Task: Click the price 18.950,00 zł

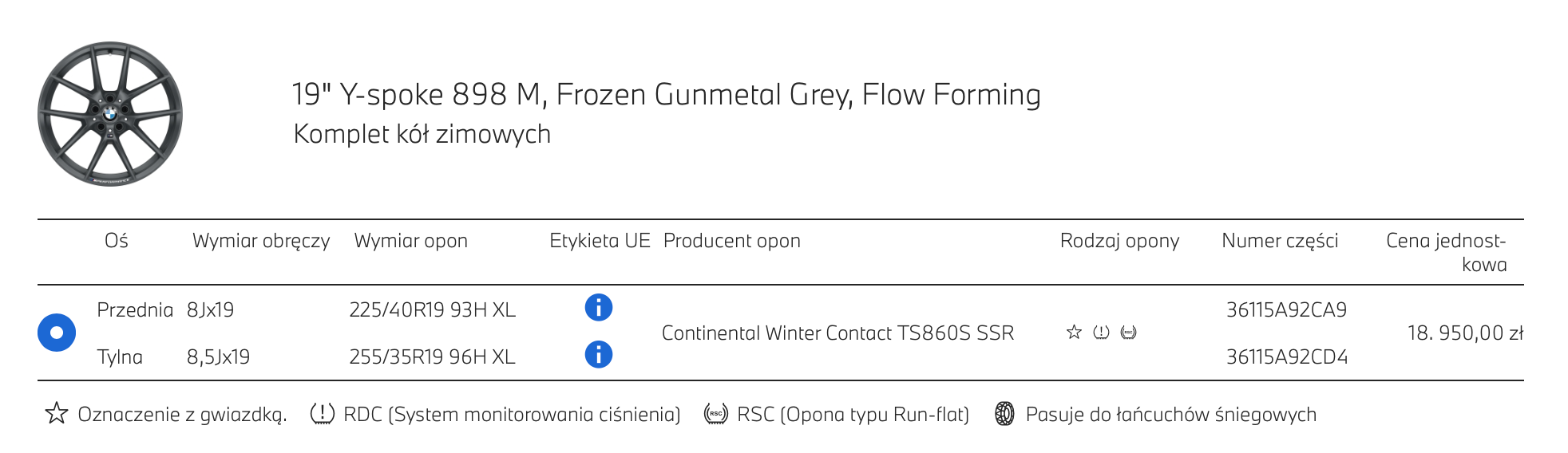Action: coord(1465,333)
